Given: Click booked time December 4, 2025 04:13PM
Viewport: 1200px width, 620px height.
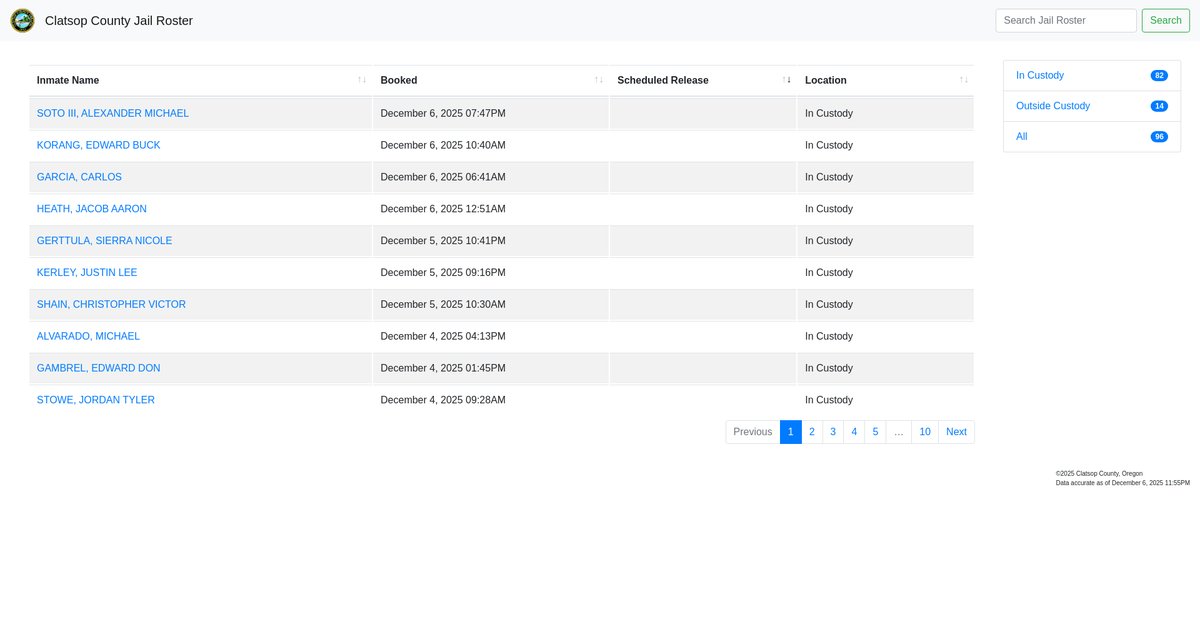Looking at the screenshot, I should pyautogui.click(x=443, y=336).
